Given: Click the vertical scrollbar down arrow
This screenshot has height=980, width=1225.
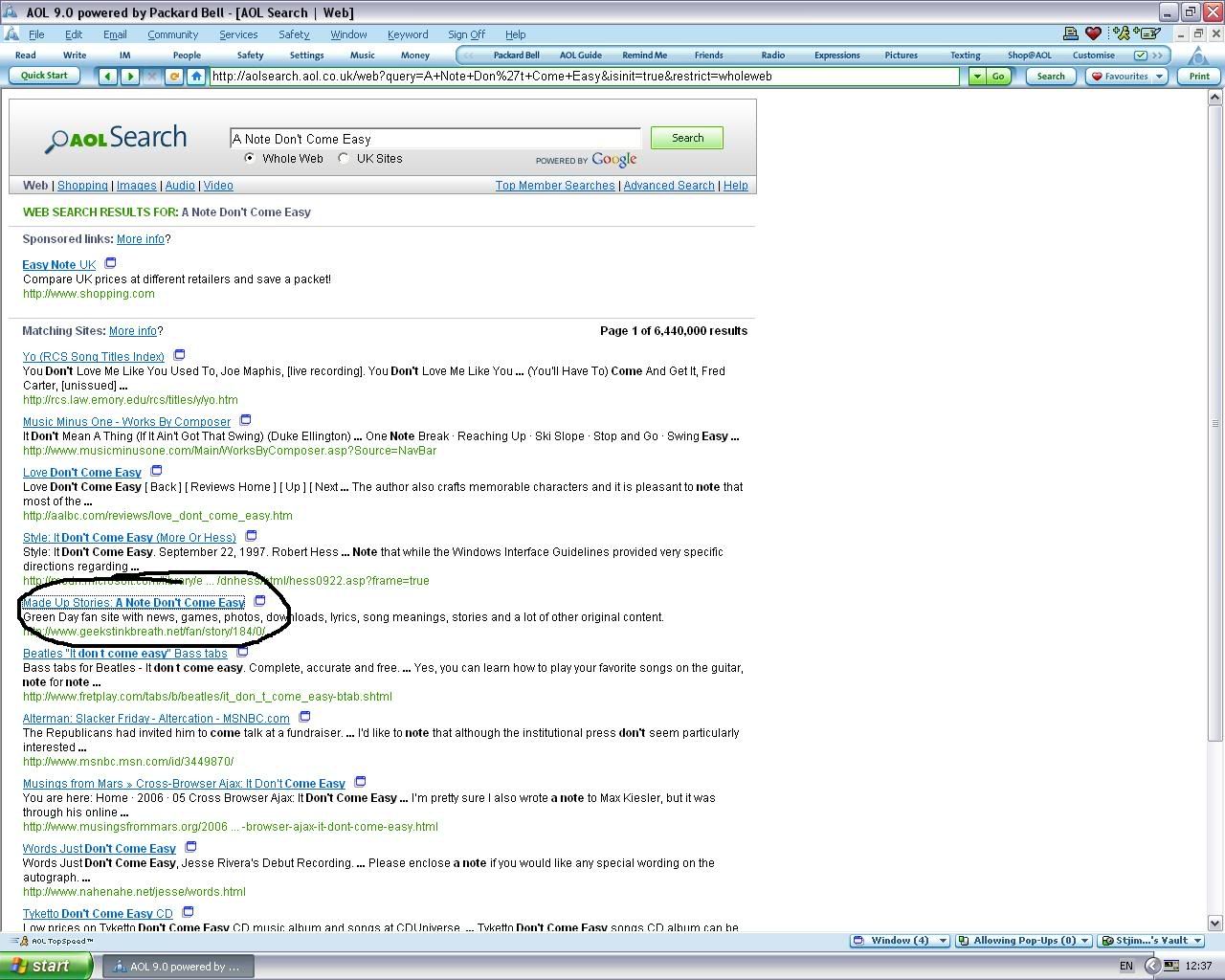Looking at the screenshot, I should tap(1215, 924).
